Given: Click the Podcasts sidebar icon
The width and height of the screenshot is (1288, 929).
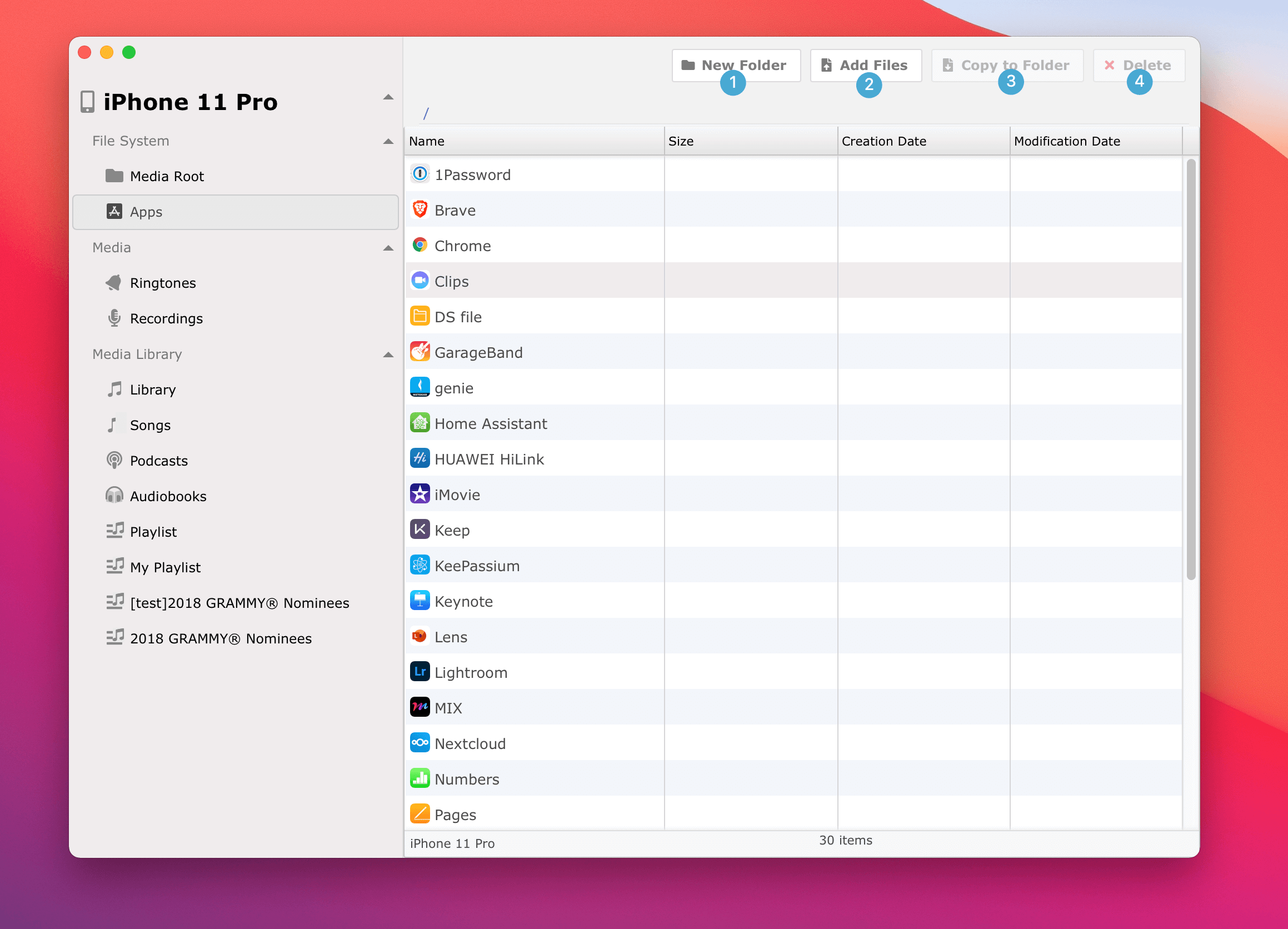Looking at the screenshot, I should (x=114, y=460).
